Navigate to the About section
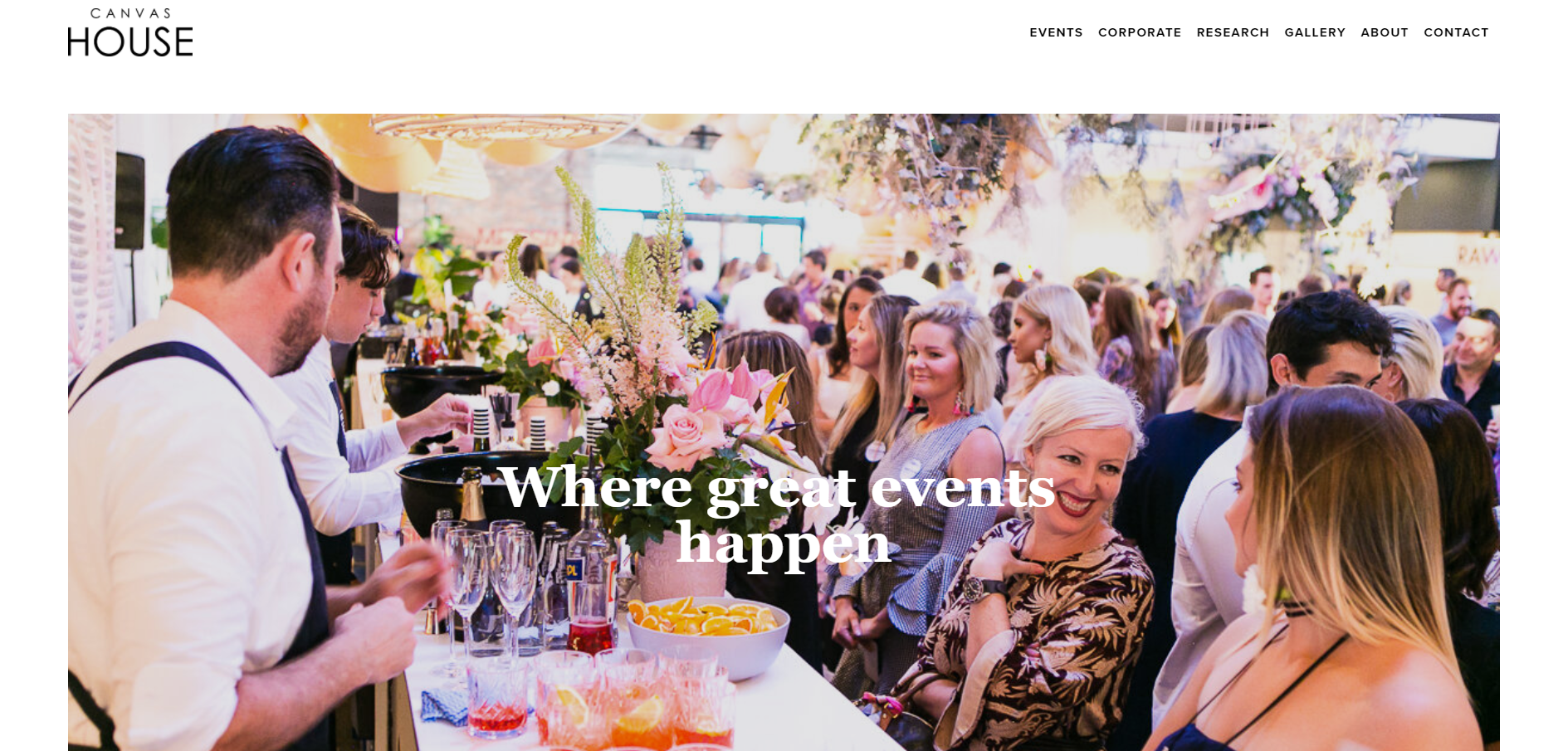The height and width of the screenshot is (751, 1568). (x=1385, y=32)
